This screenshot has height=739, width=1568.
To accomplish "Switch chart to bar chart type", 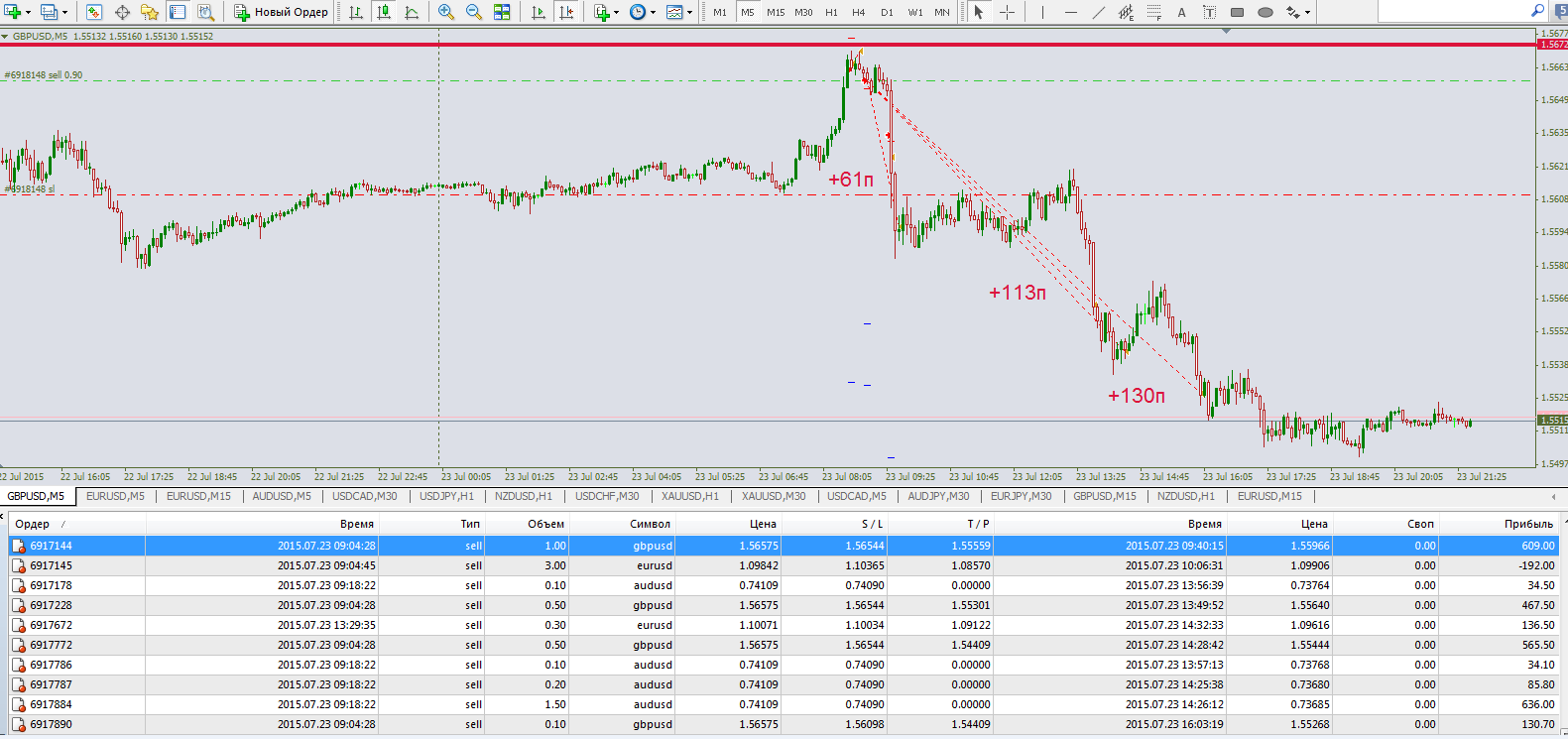I will tap(355, 12).
